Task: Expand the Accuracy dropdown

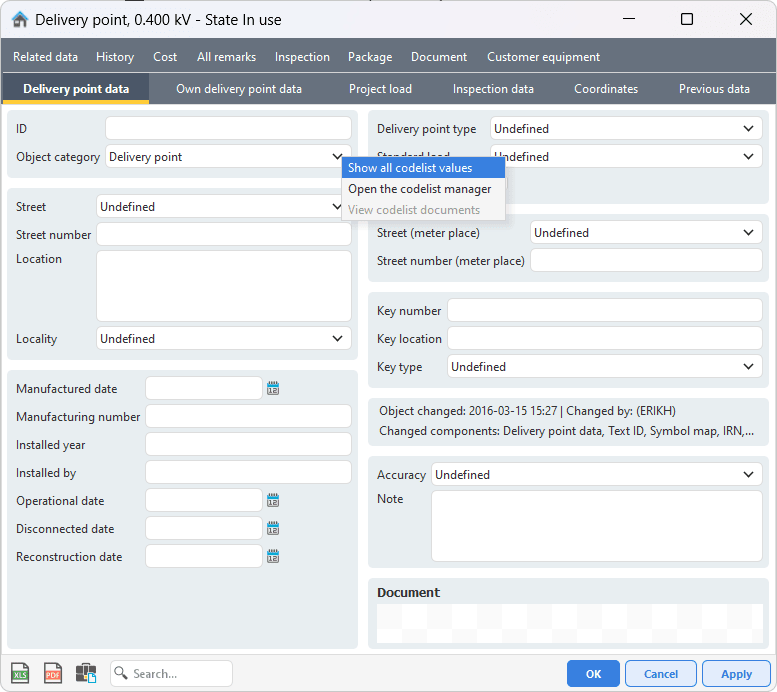Action: (x=749, y=475)
